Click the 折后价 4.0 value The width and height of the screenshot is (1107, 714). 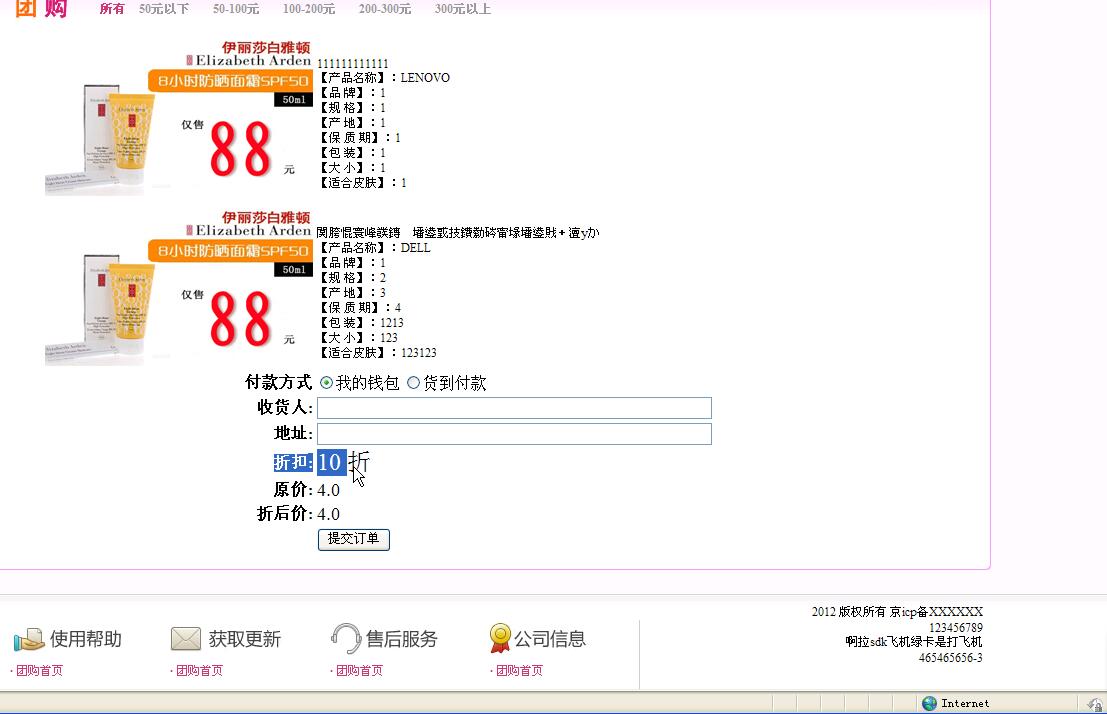coord(328,514)
